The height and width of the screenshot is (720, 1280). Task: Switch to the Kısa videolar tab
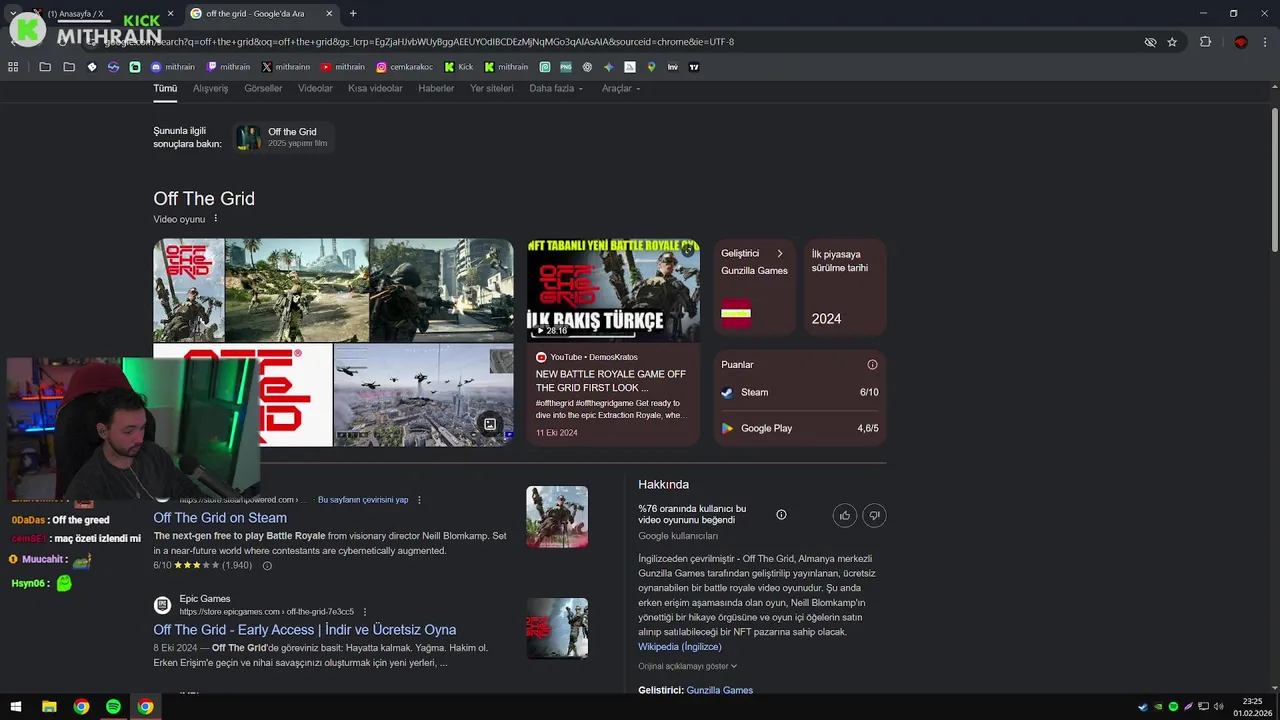coord(375,88)
